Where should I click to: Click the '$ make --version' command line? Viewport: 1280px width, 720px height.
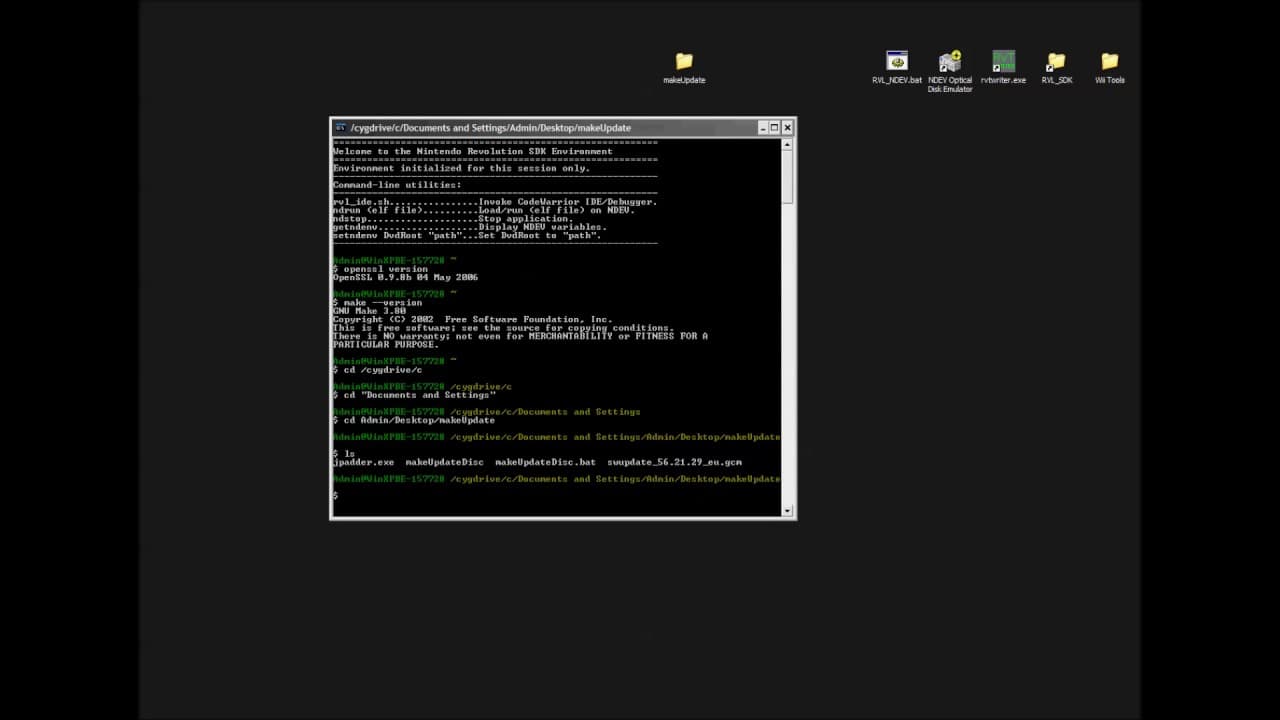[x=378, y=303]
